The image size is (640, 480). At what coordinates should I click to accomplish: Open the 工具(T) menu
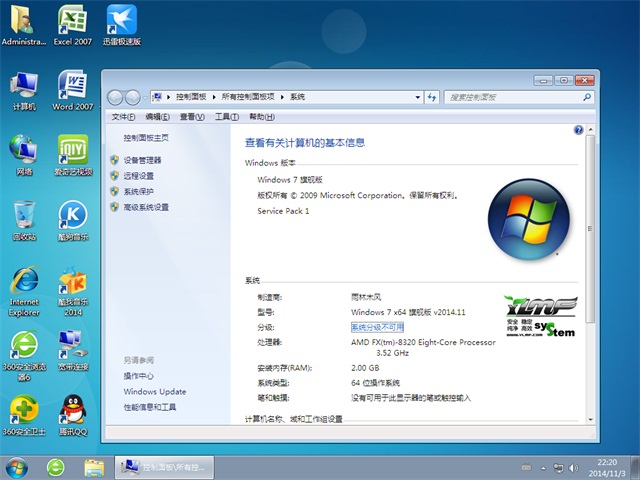tap(227, 117)
